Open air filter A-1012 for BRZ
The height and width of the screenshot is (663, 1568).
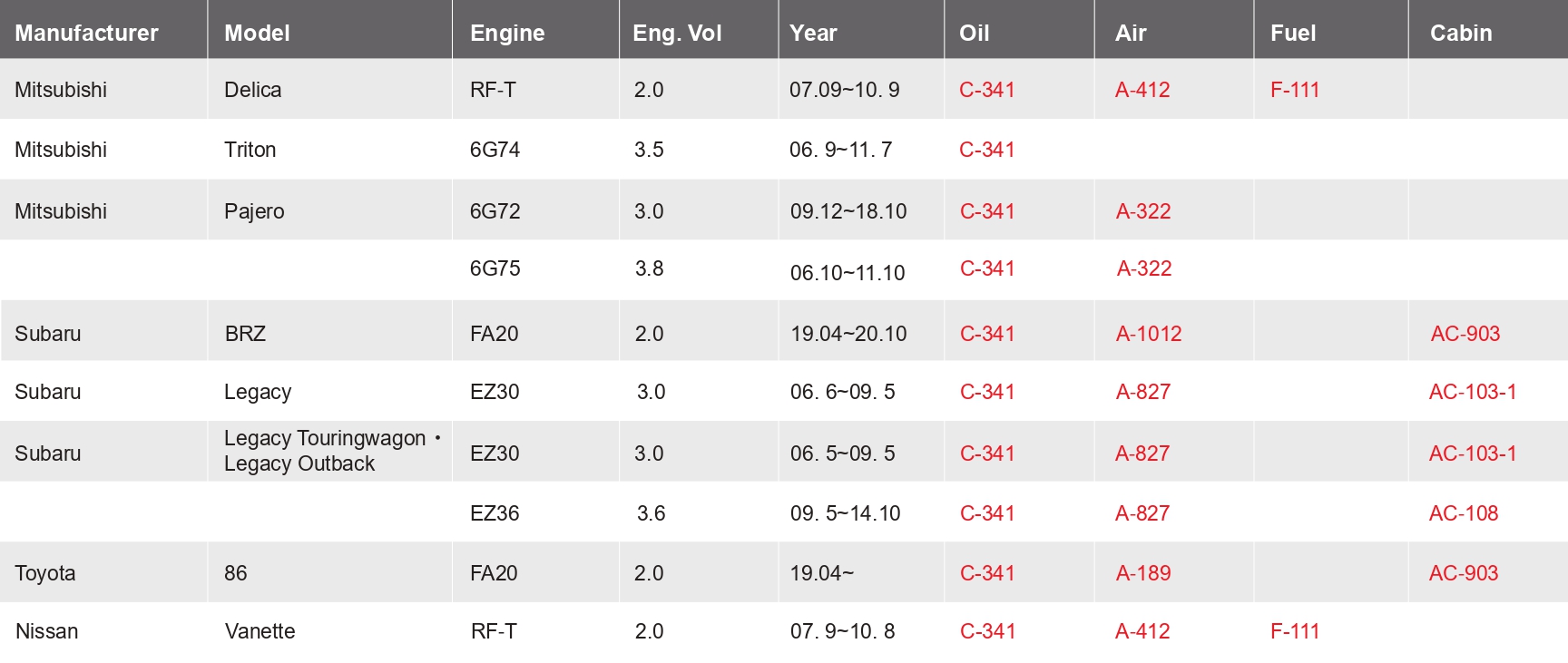pyautogui.click(x=1148, y=334)
